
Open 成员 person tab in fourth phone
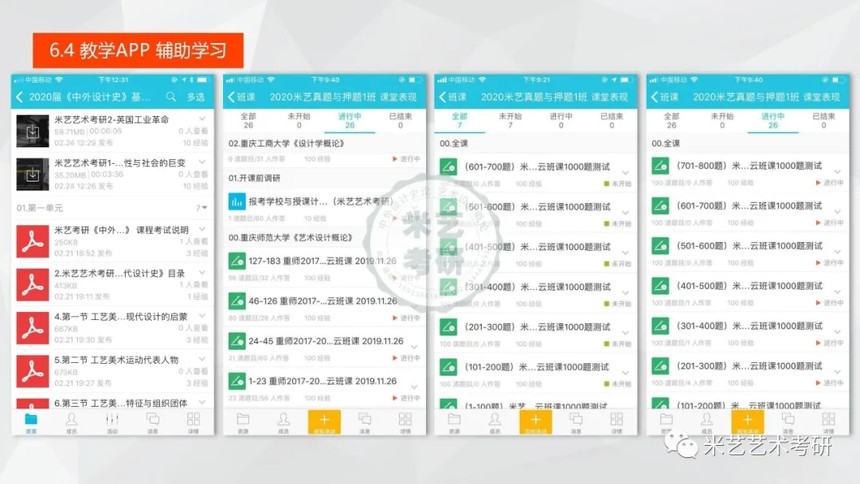point(707,423)
